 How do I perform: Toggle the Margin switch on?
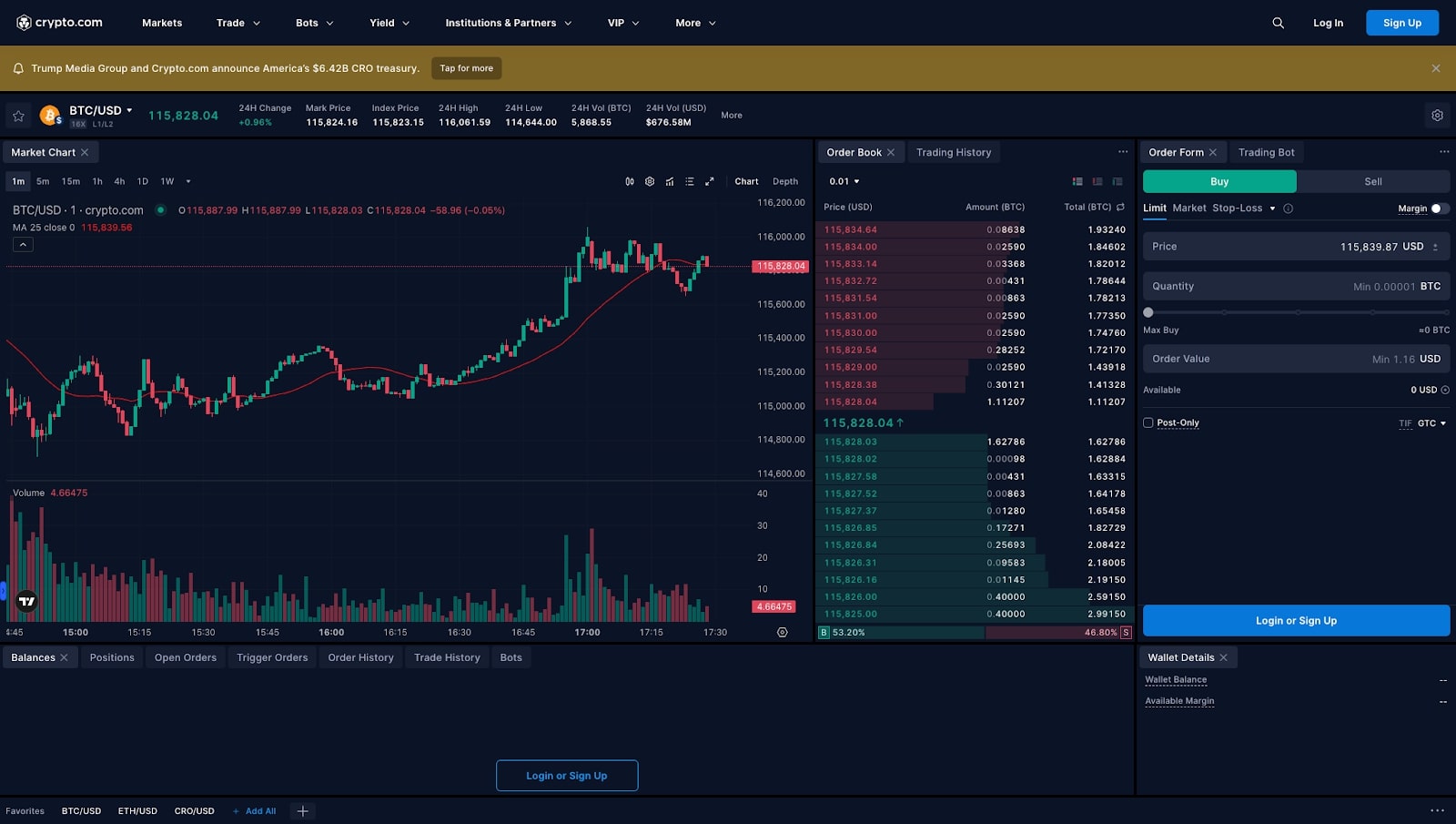1439,209
